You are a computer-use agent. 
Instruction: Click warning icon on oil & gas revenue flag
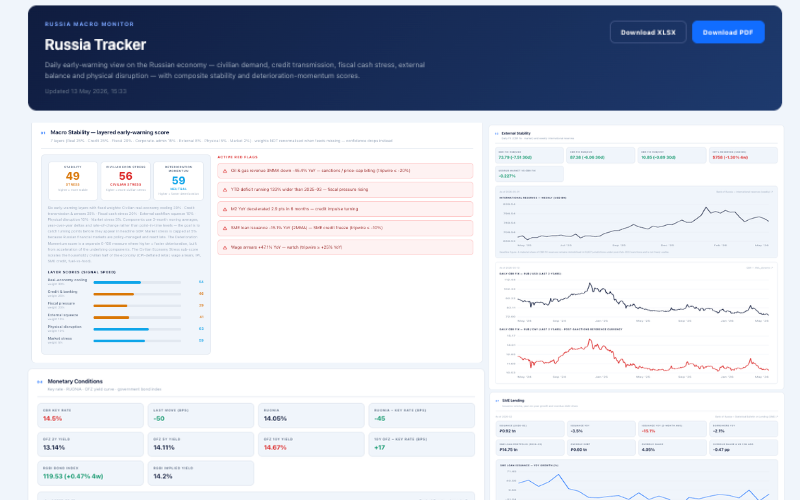(225, 171)
